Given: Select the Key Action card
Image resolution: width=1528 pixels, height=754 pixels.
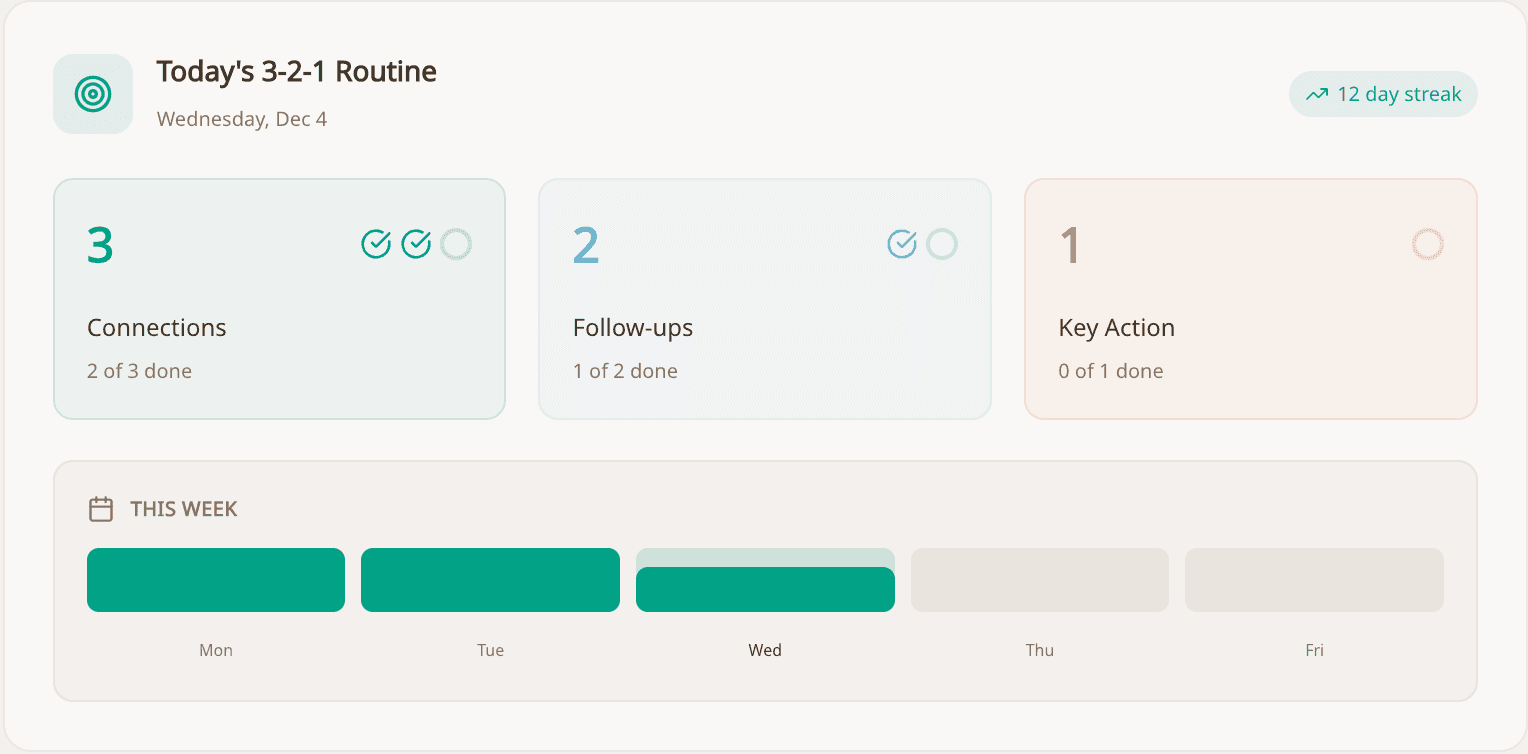Looking at the screenshot, I should 1250,330.
